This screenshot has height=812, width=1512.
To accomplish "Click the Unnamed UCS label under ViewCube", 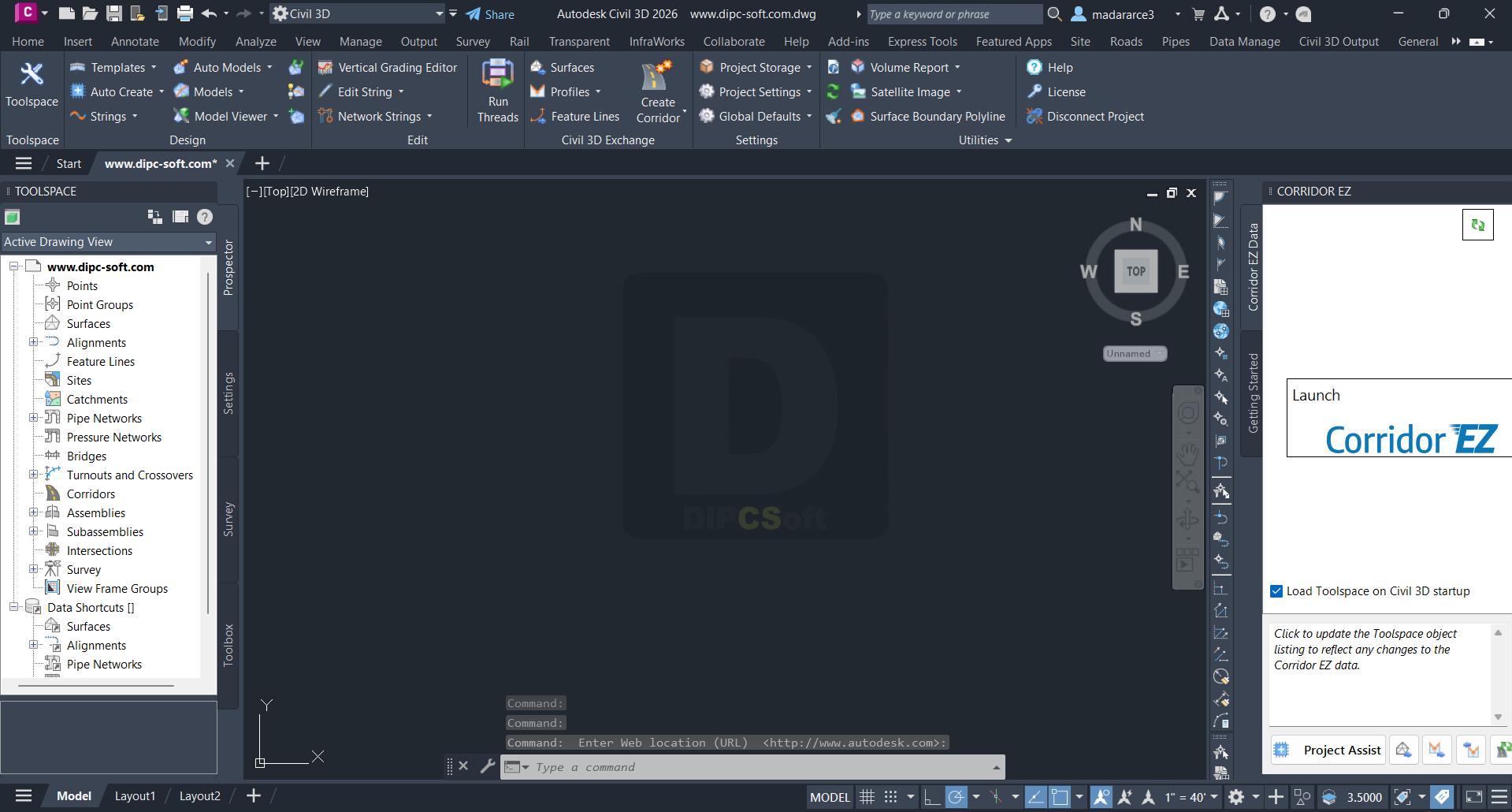I will (1135, 353).
